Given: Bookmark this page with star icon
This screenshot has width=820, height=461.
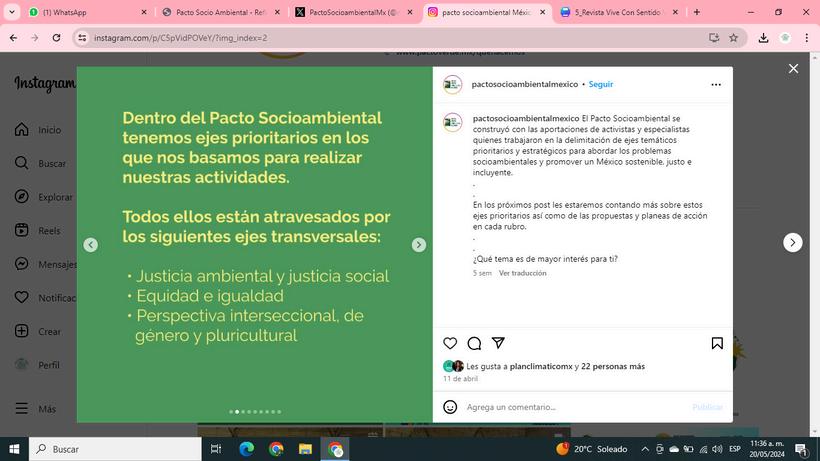Looking at the screenshot, I should click(x=734, y=38).
